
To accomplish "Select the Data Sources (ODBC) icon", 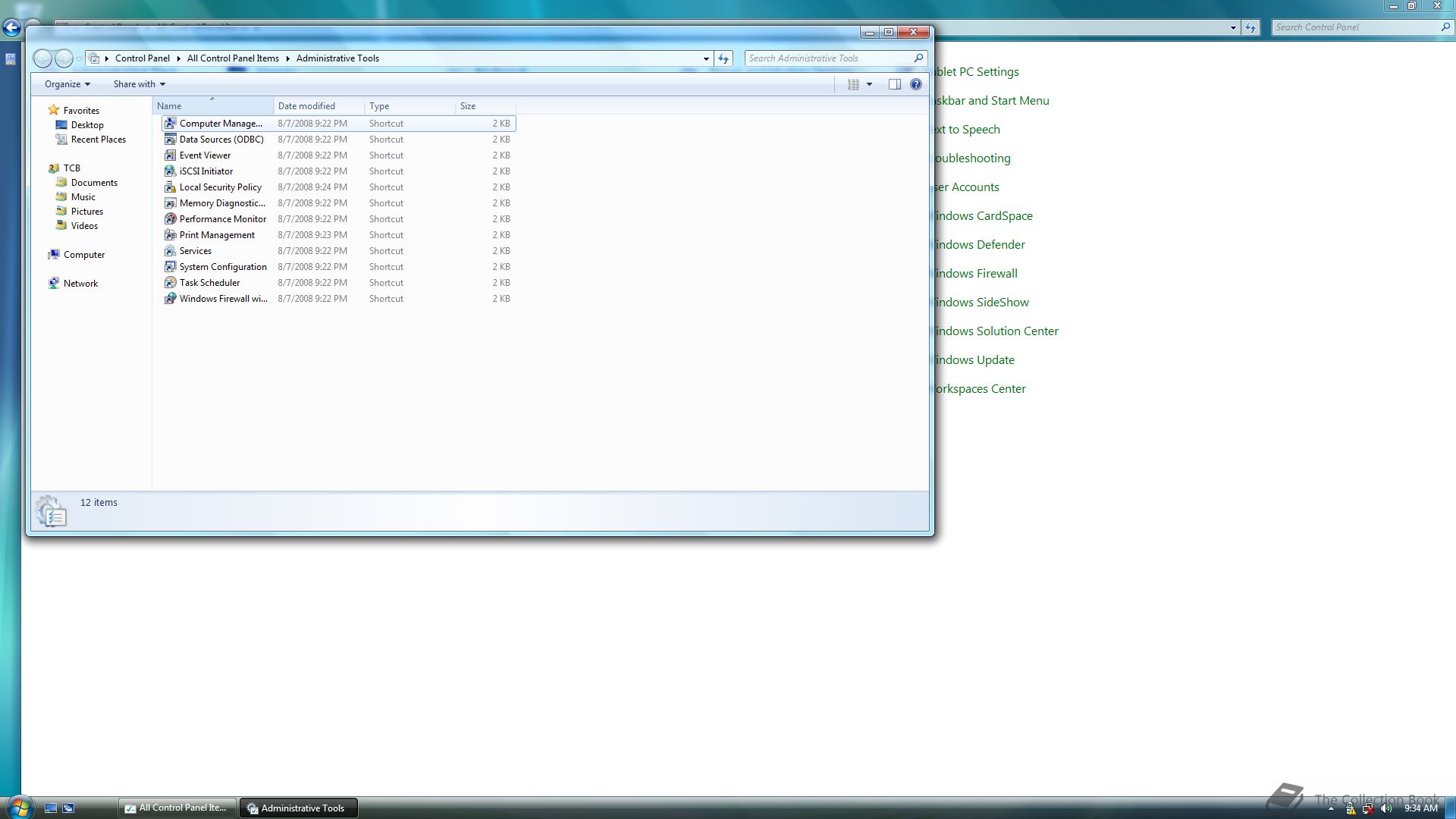I will 171,140.
